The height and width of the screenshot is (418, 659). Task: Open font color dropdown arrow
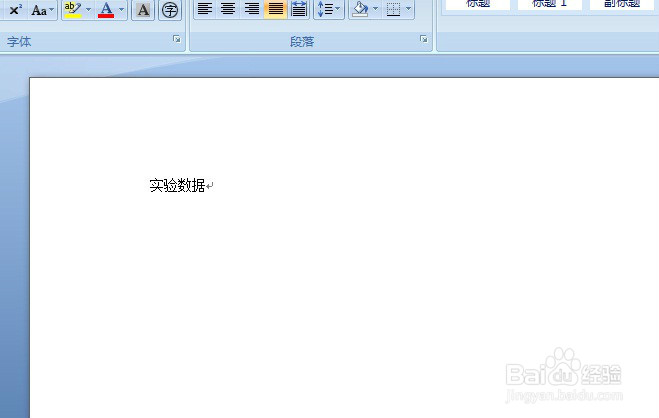click(x=121, y=10)
